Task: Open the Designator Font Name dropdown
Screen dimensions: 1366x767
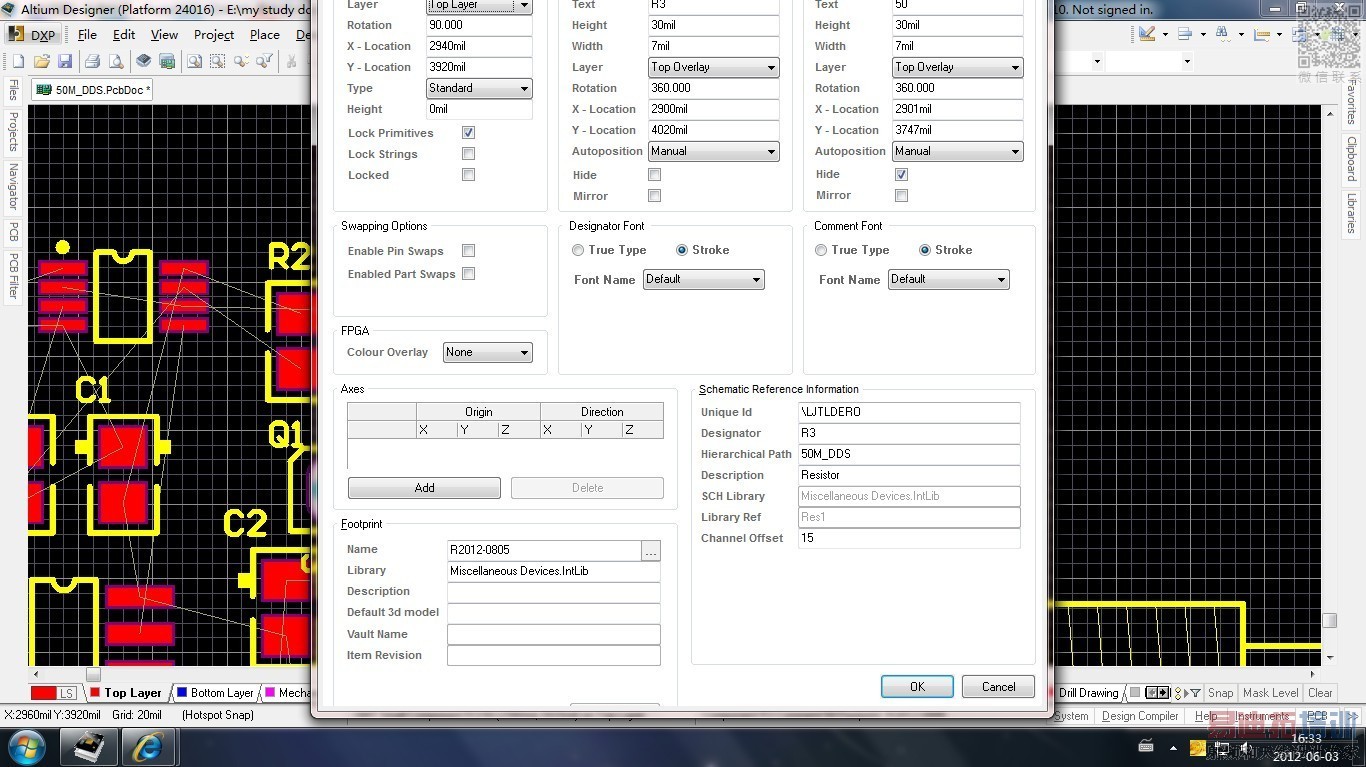Action: (704, 279)
